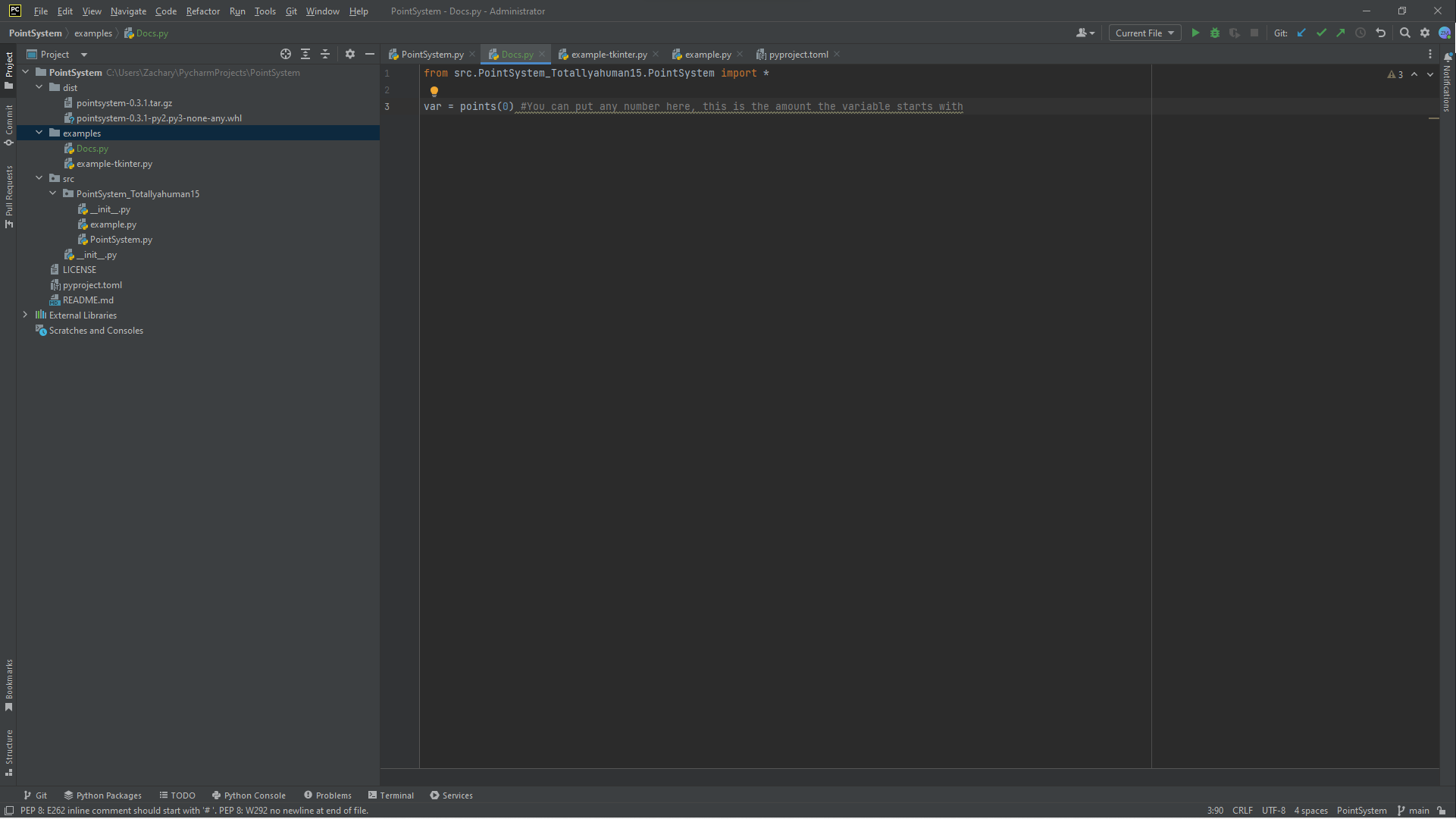Toggle the Commit tool window
Screen dimensions: 1456x819
click(x=9, y=124)
